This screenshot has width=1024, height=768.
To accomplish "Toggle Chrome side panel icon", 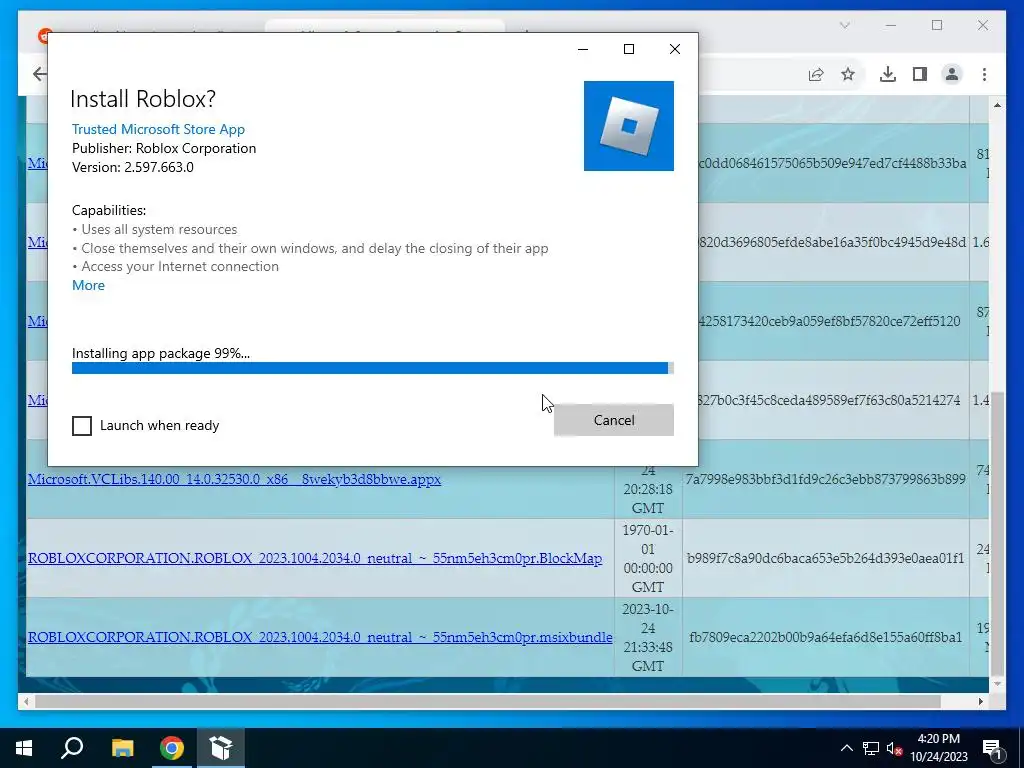I will pos(920,74).
